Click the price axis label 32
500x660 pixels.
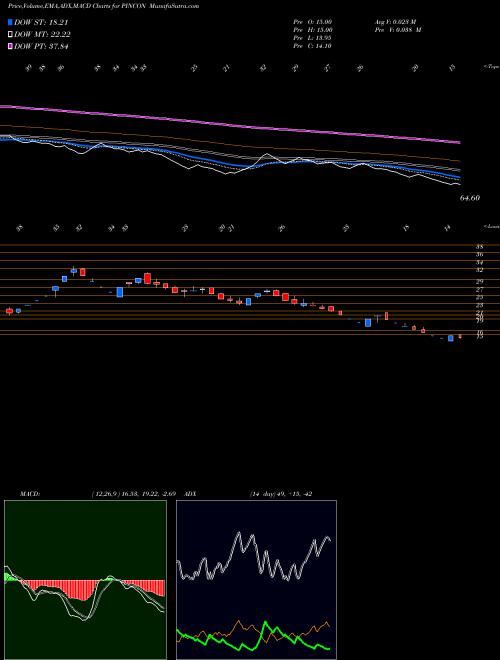tap(479, 270)
